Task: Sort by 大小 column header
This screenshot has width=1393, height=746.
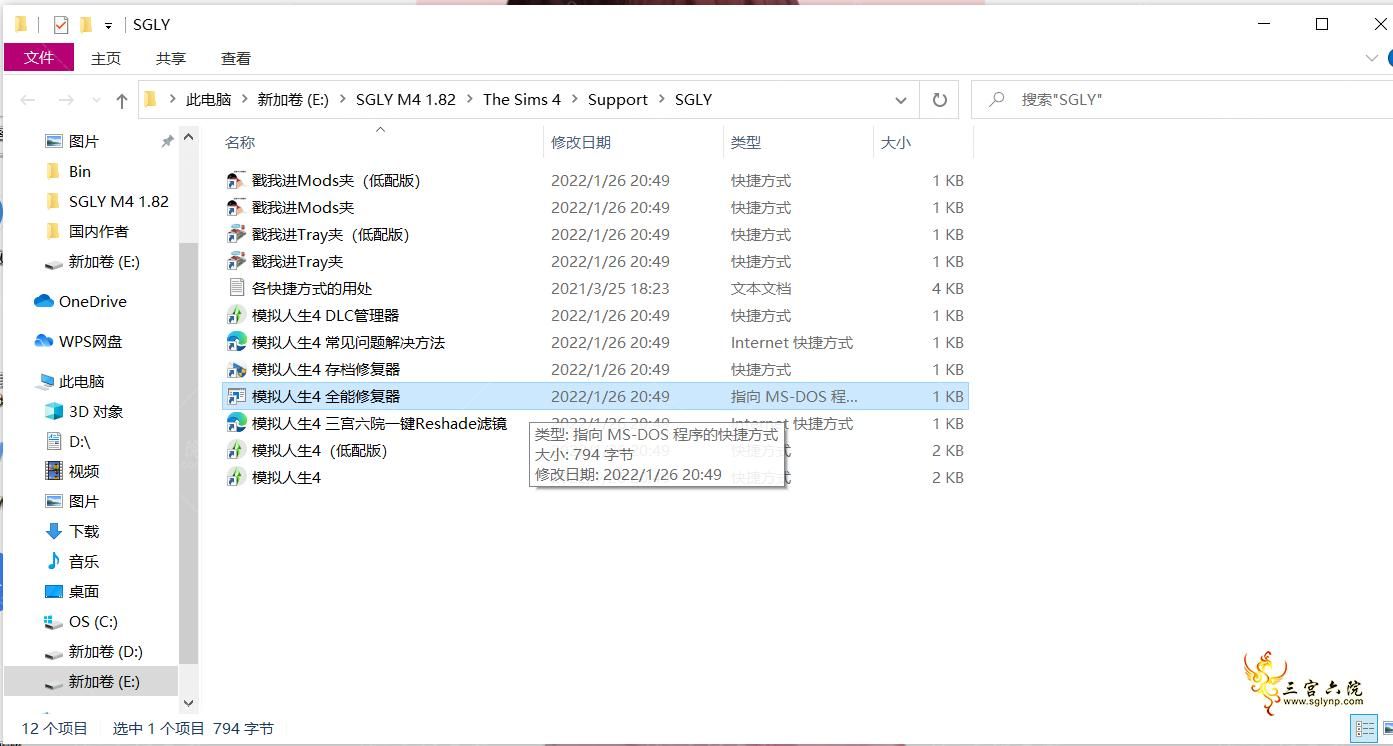Action: 895,143
